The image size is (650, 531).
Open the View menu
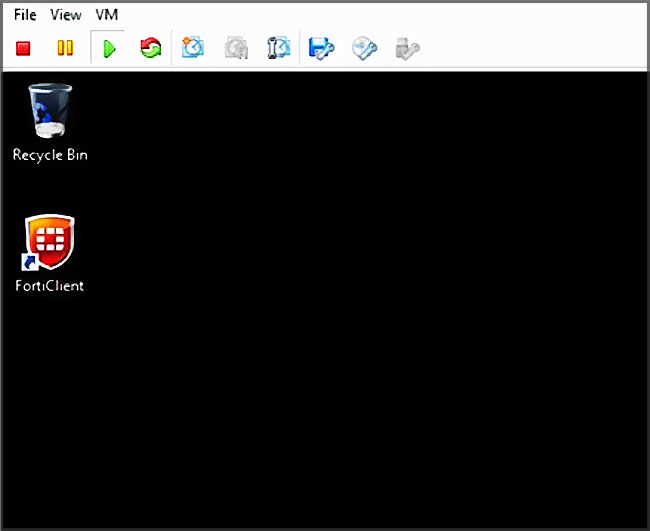65,15
